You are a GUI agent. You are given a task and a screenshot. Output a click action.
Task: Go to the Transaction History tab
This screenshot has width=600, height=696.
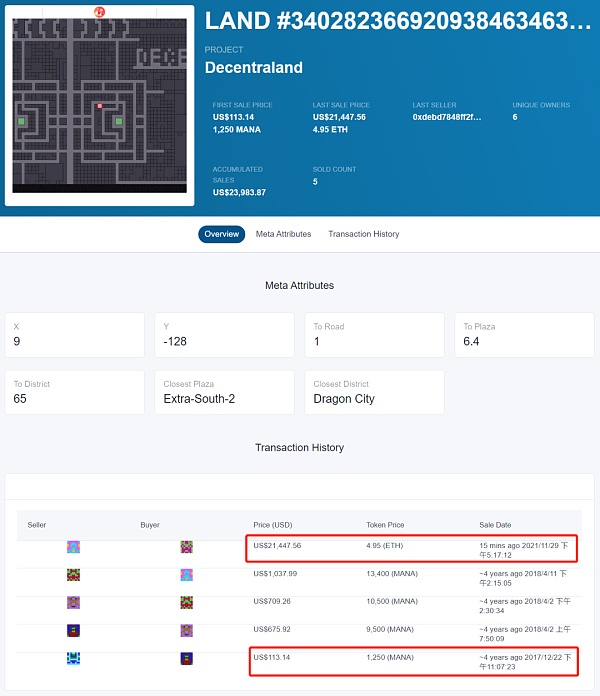[x=363, y=234]
